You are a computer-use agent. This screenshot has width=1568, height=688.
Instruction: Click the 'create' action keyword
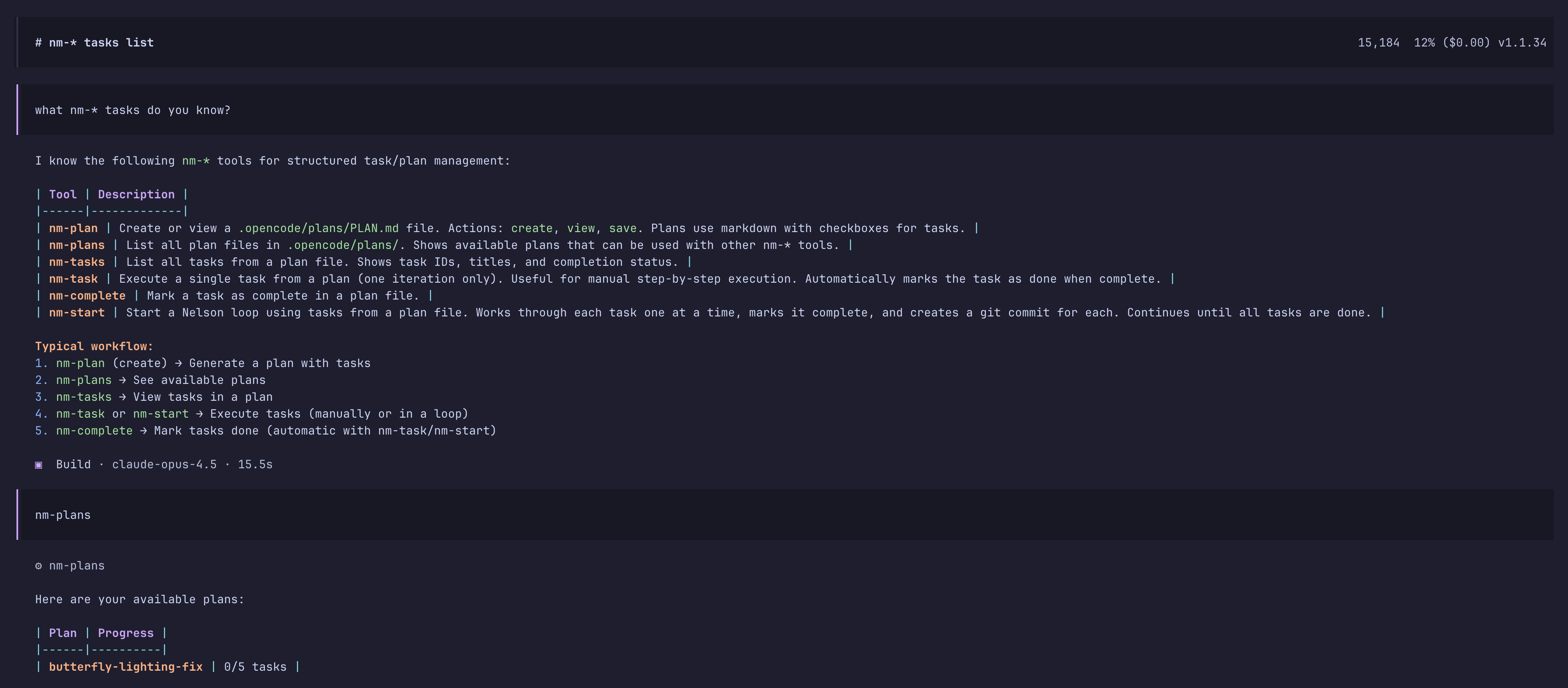pyautogui.click(x=532, y=228)
